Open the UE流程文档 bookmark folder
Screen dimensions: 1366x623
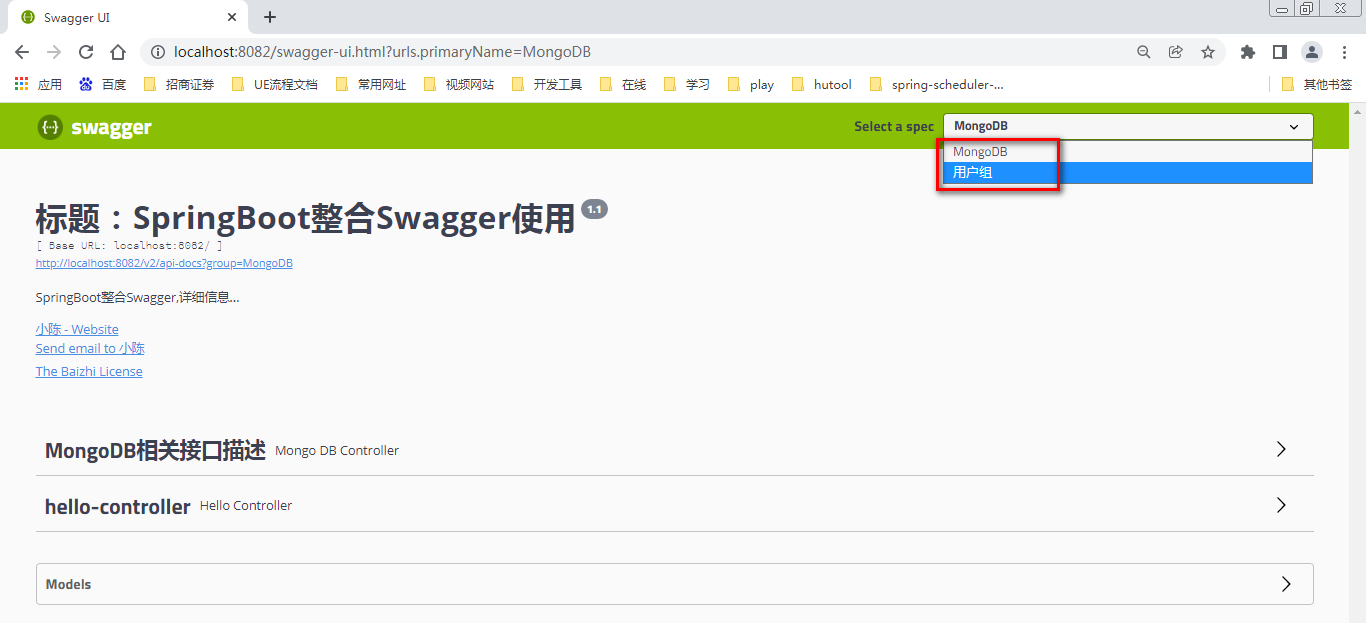(275, 84)
